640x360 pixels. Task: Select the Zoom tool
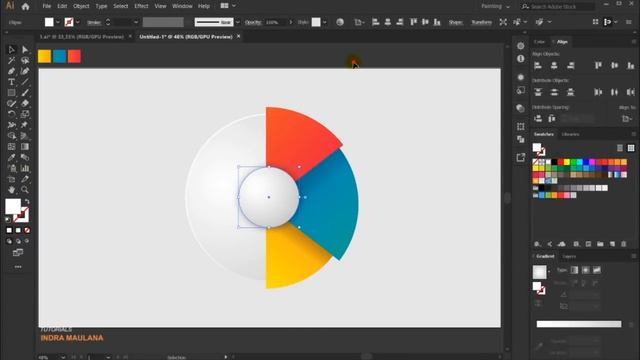tap(25, 190)
